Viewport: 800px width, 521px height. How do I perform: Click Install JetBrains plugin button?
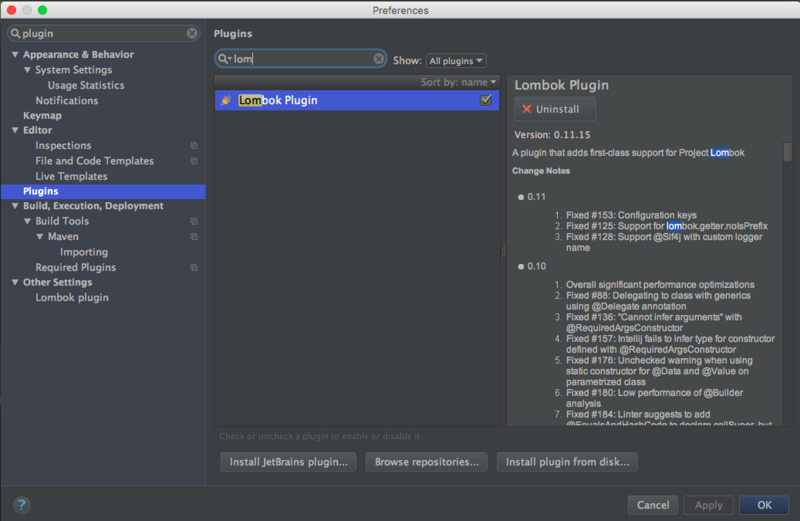[289, 462]
